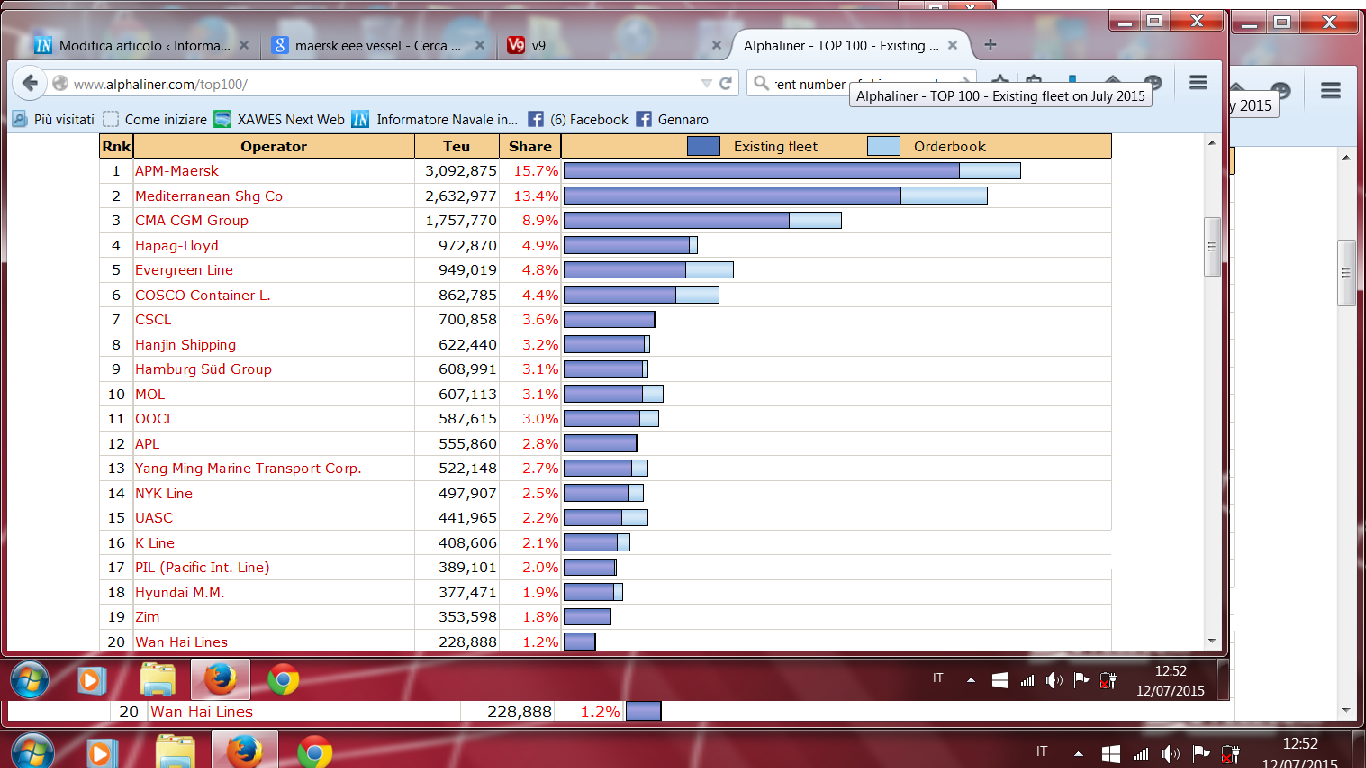Viewport: 1366px width, 768px height.
Task: Close the maersk eee vessel tab
Action: (481, 46)
